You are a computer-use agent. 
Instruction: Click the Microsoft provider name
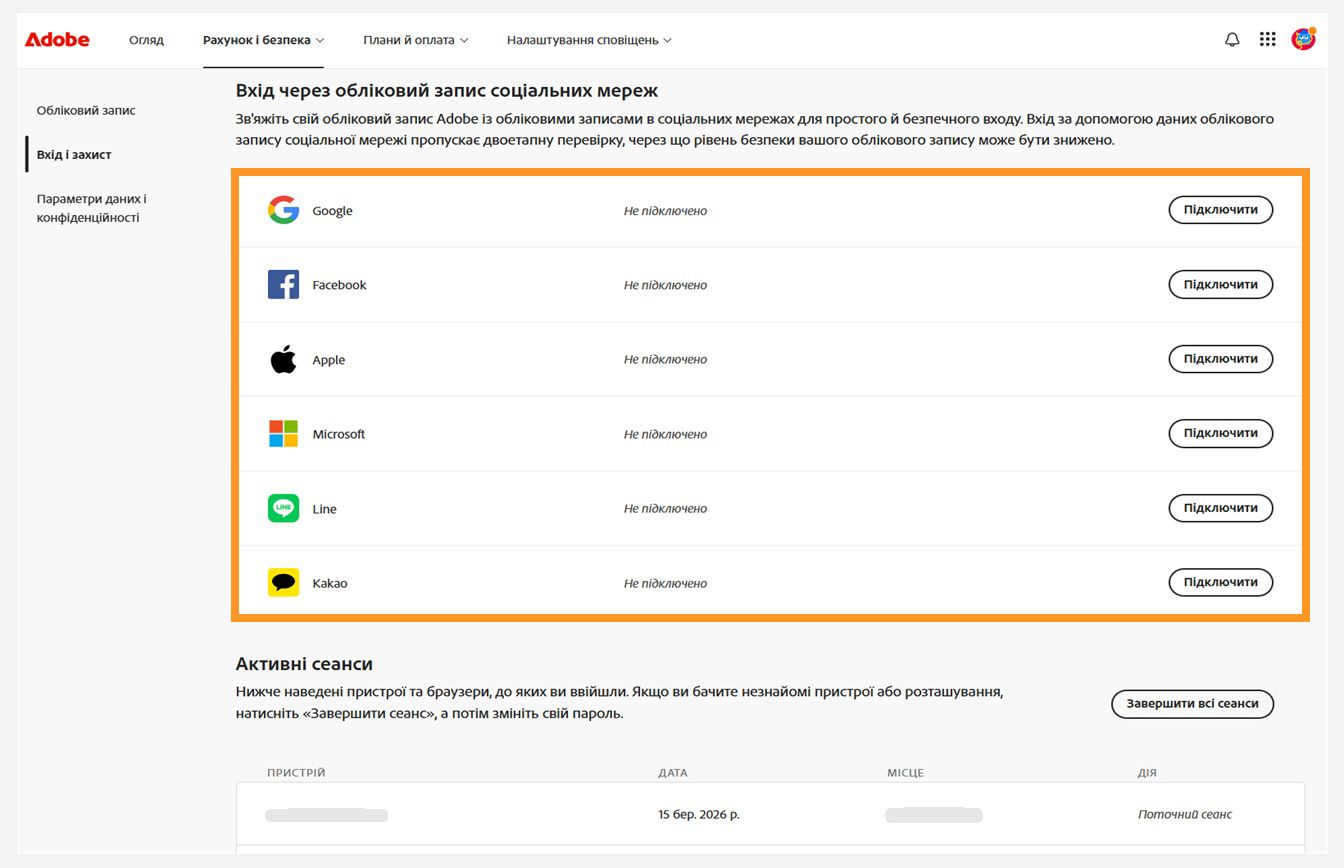[338, 434]
